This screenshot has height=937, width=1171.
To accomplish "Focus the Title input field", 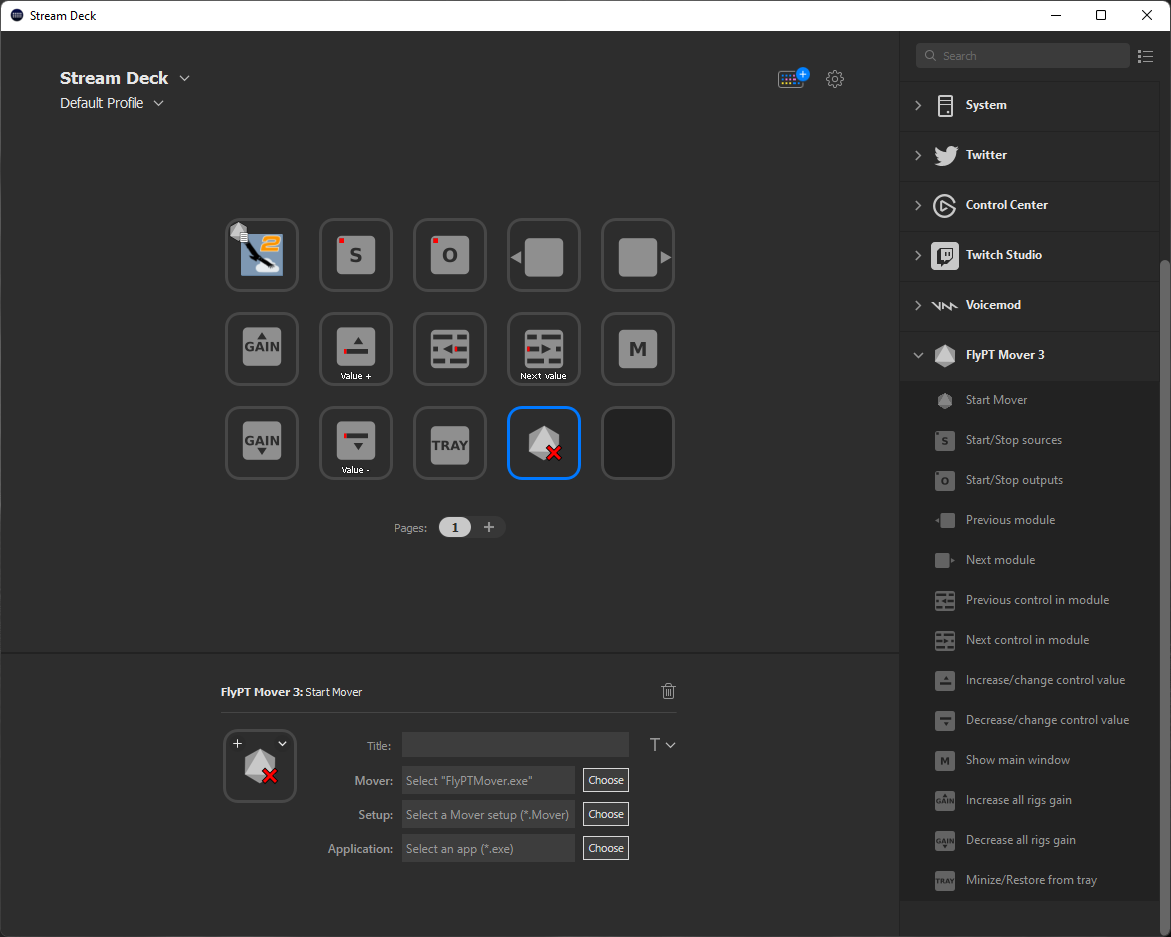I will [x=515, y=745].
